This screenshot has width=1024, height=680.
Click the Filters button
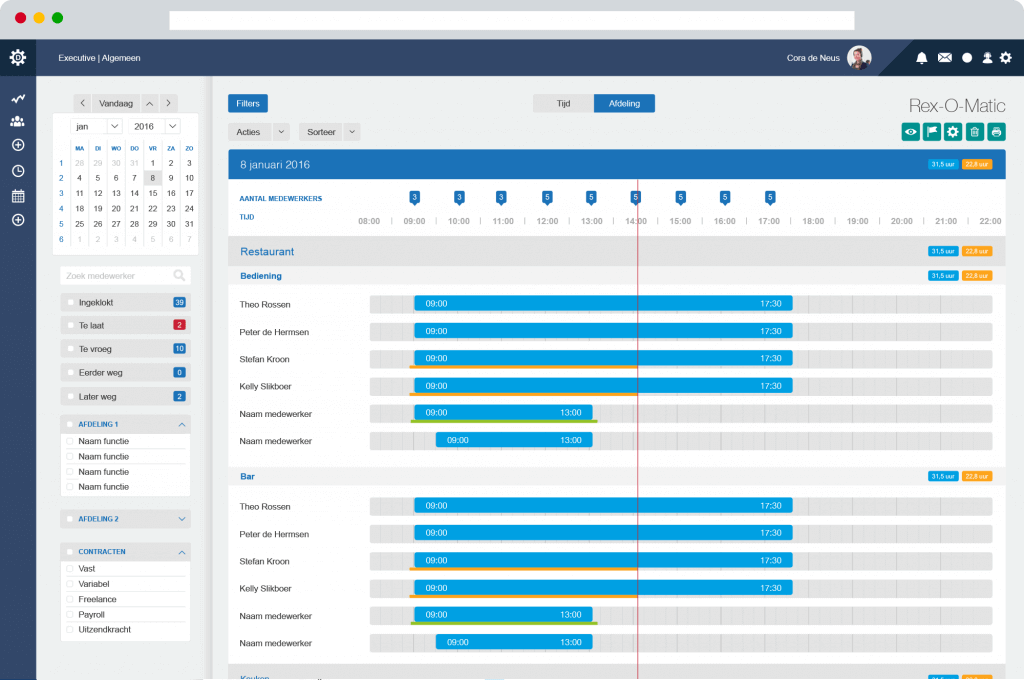[x=248, y=103]
